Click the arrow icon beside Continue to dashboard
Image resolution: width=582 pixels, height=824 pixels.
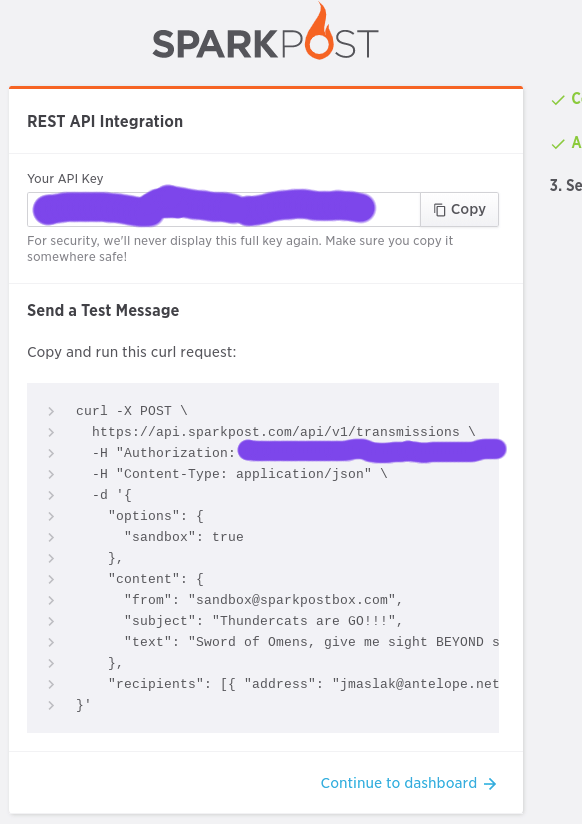[491, 784]
